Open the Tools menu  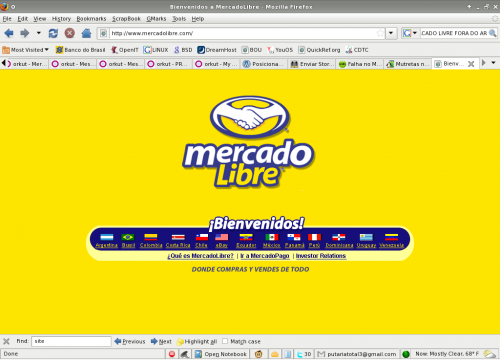click(179, 19)
